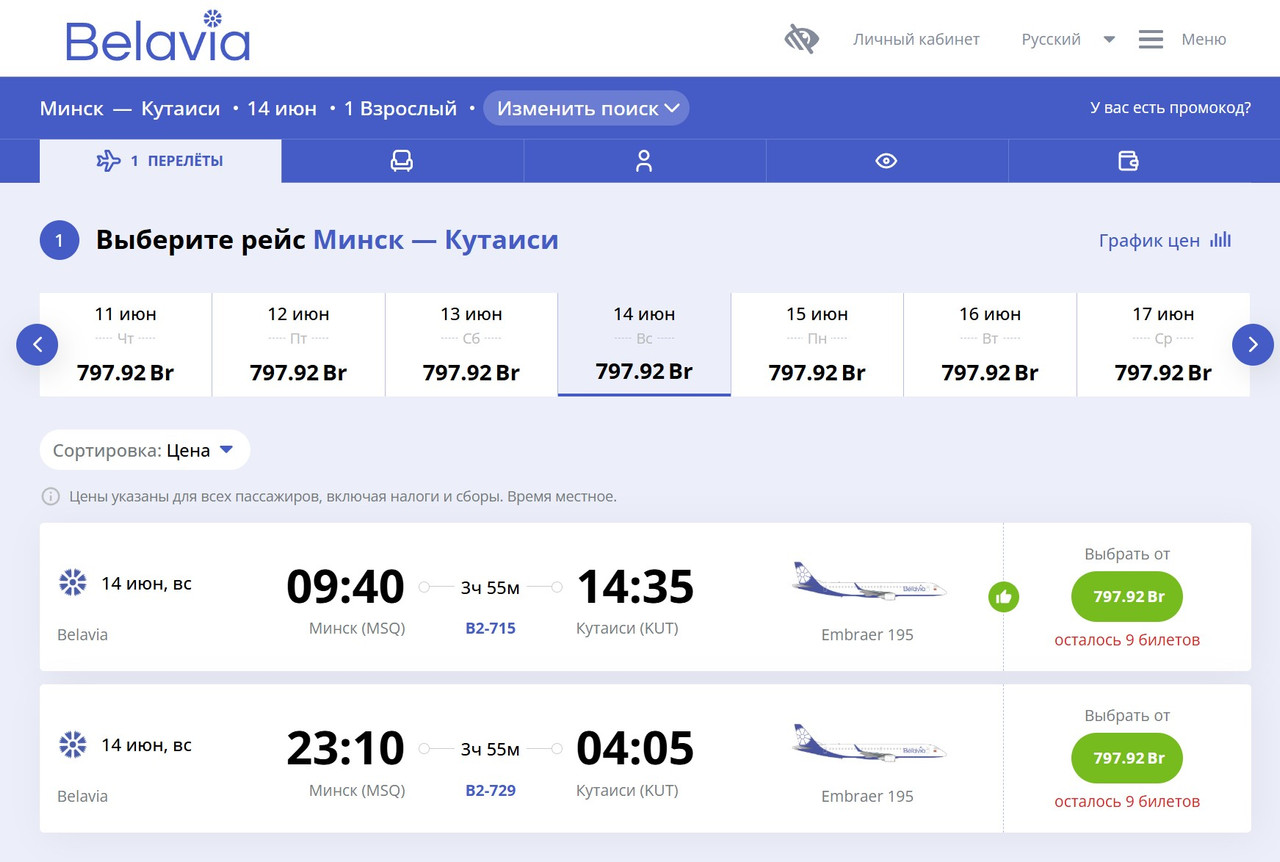Select the 15 июн date tab
The height and width of the screenshot is (862, 1280).
pos(817,345)
